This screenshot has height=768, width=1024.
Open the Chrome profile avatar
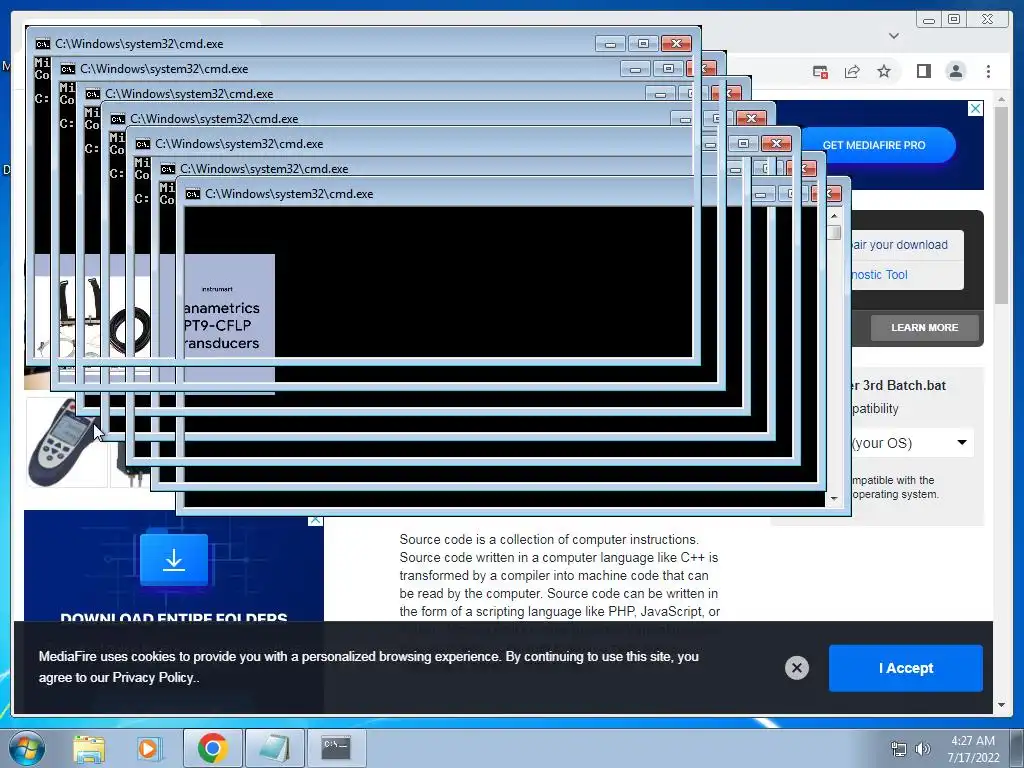(955, 71)
